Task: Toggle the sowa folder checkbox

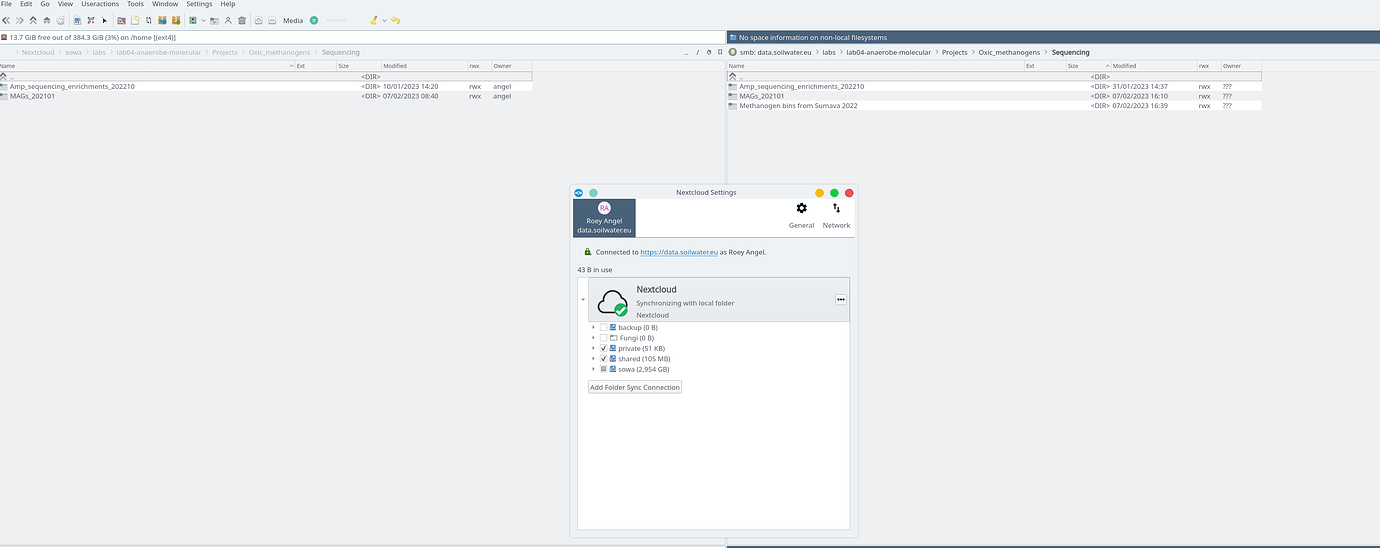Action: [x=603, y=369]
